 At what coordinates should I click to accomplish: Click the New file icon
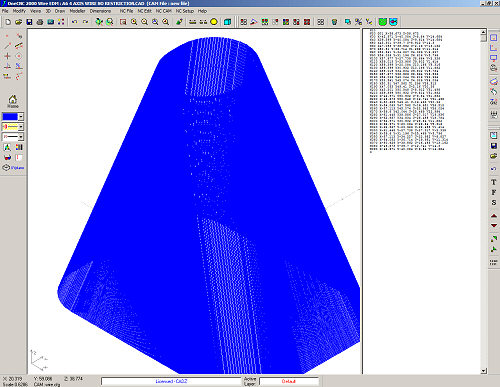(8, 22)
